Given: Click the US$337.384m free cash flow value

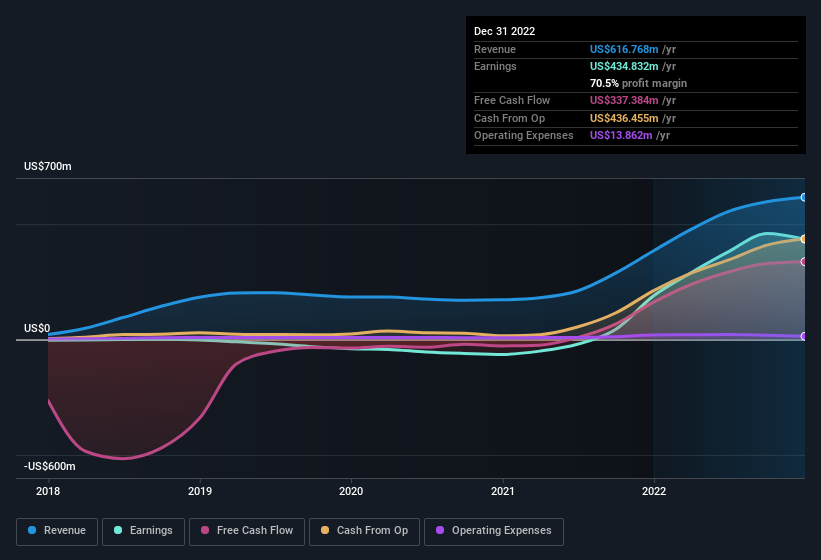Looking at the screenshot, I should coord(624,100).
